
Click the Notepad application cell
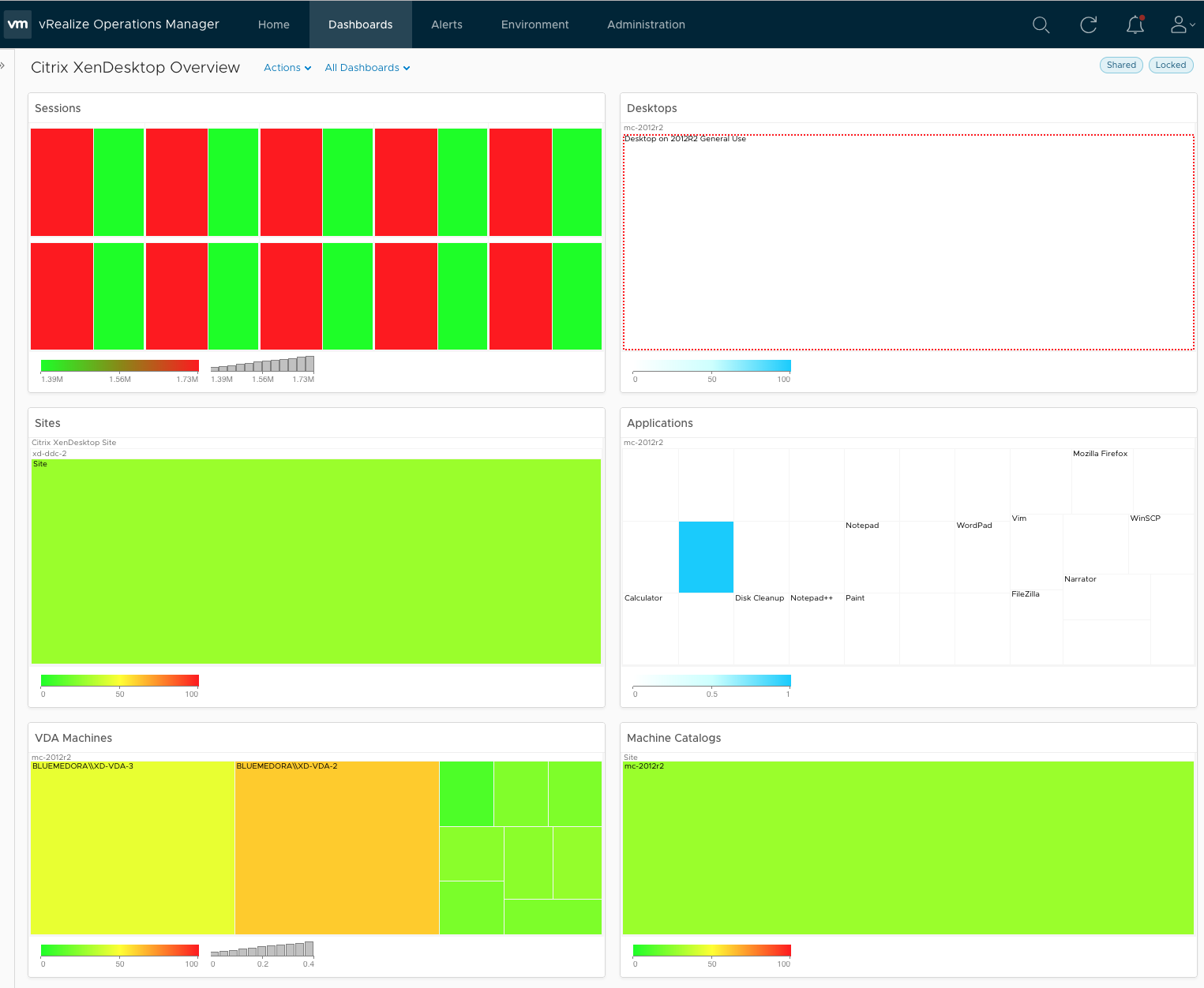[872, 557]
